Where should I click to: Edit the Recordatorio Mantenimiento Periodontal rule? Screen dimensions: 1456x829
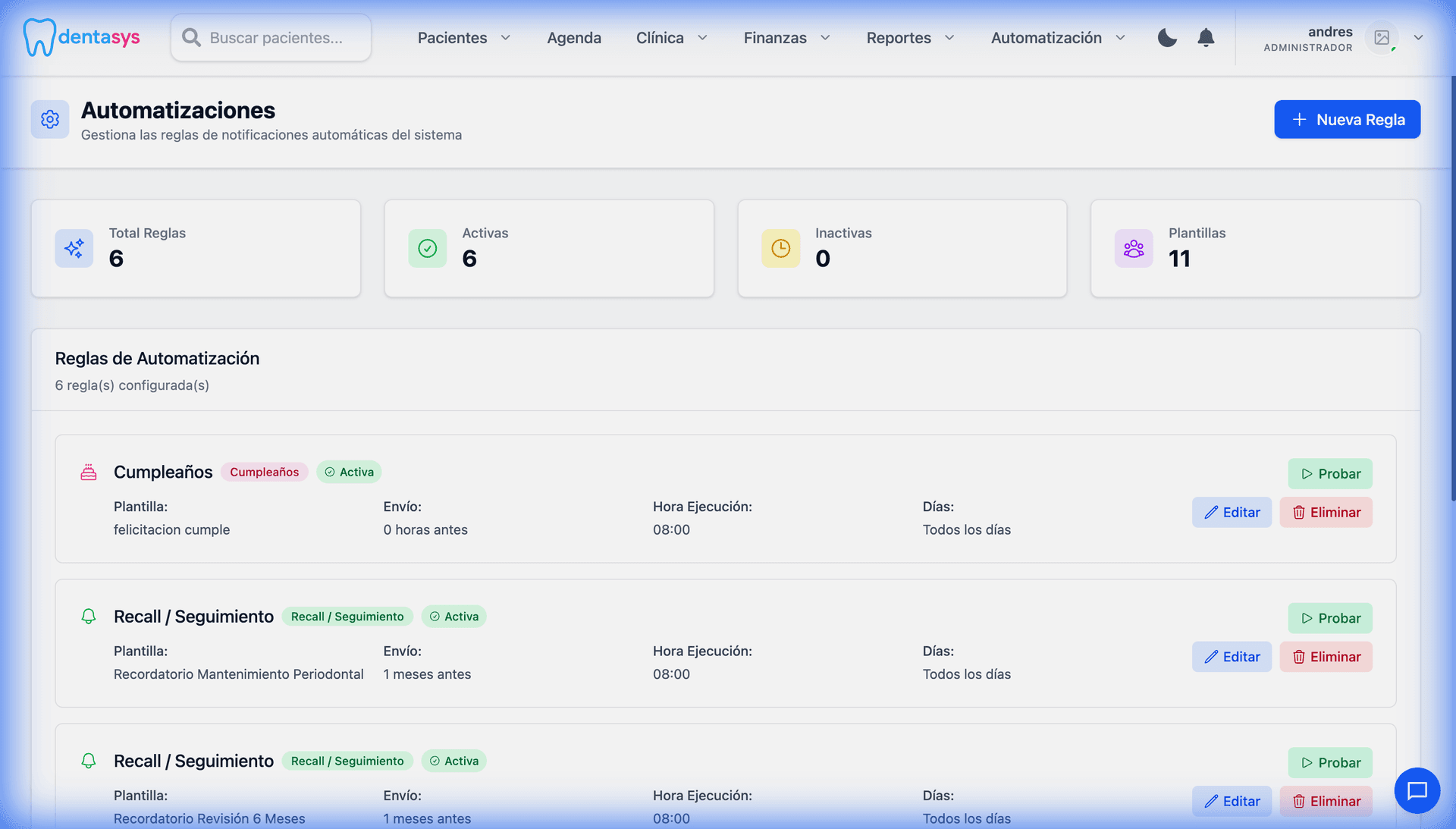point(1232,657)
